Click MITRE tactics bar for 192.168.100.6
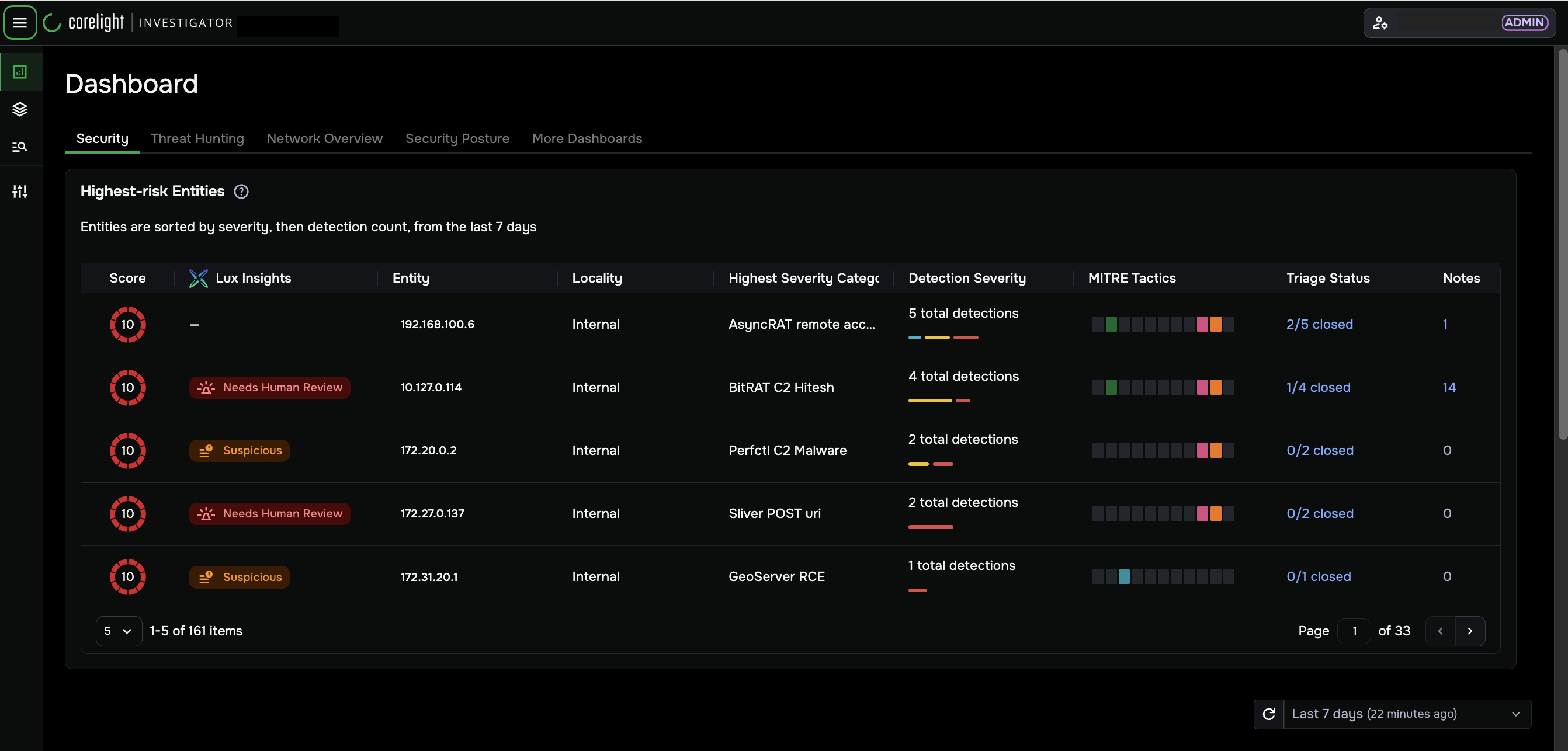The image size is (1568, 751). pos(1163,324)
